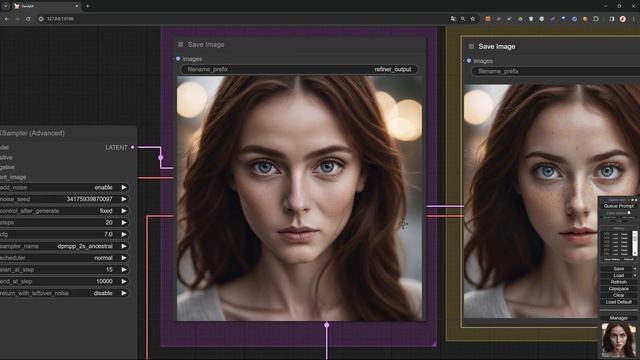This screenshot has width=640, height=360.
Task: Change control_after_generate fixed with right arrow
Action: click(x=124, y=211)
